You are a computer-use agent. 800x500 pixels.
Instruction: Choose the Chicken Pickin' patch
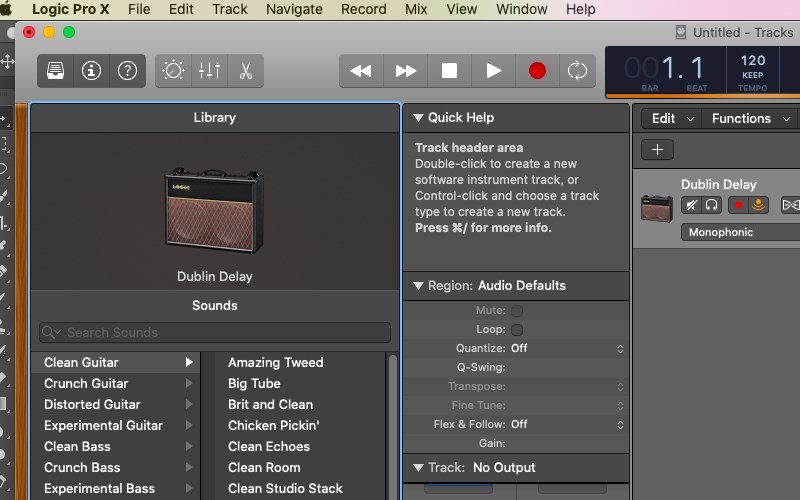click(273, 426)
